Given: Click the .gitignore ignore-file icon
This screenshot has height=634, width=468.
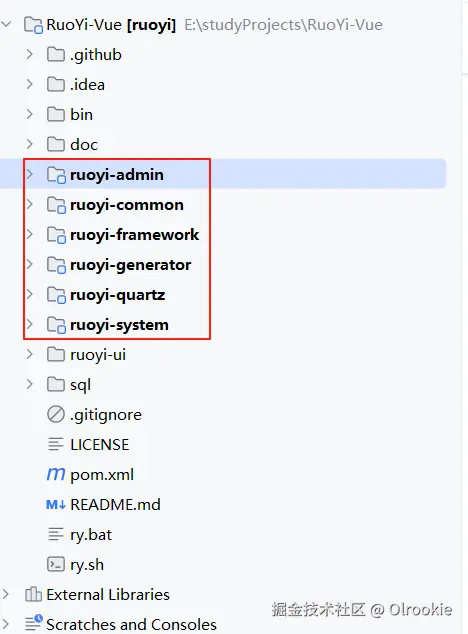Looking at the screenshot, I should pyautogui.click(x=56, y=414).
